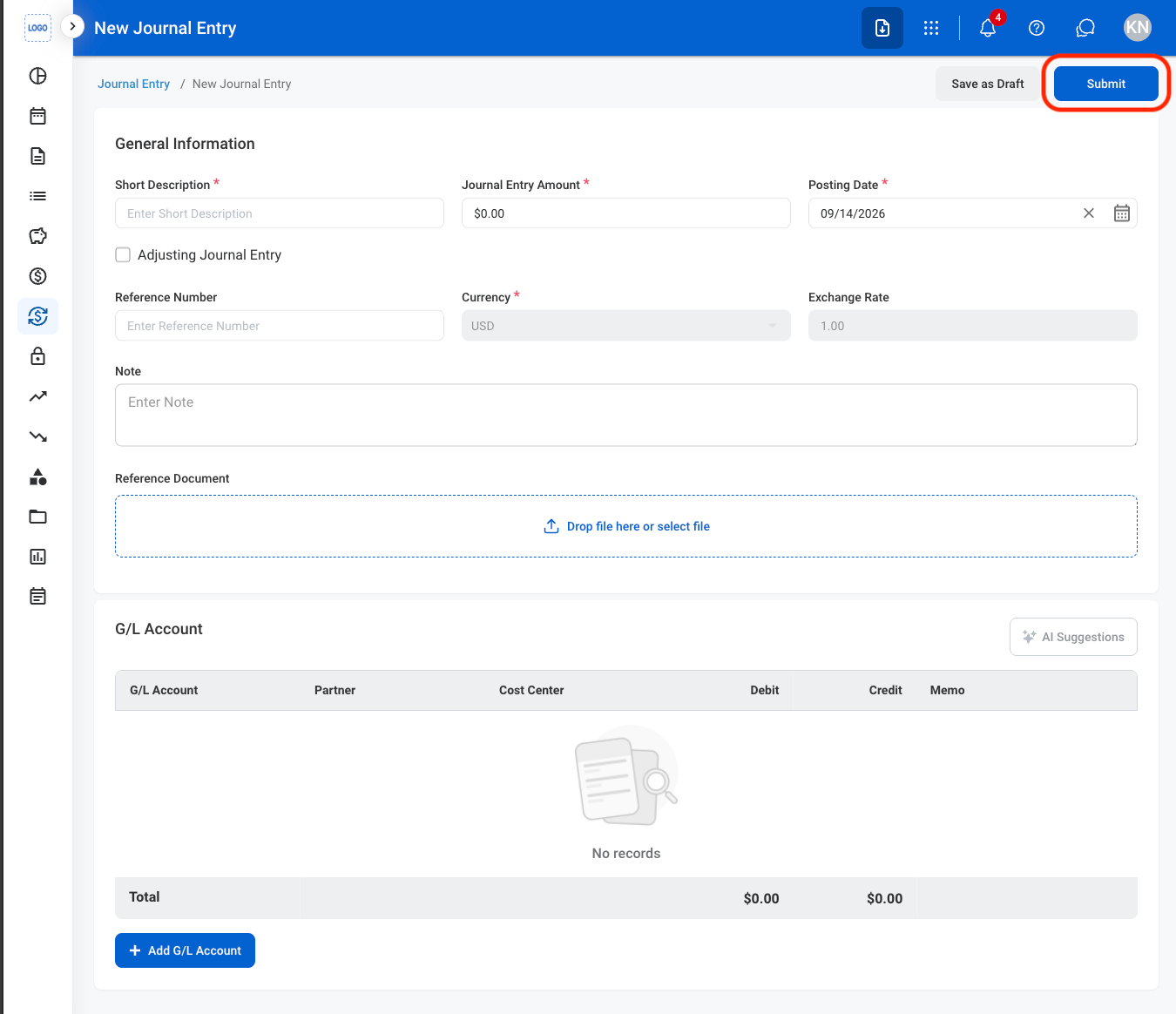The image size is (1176, 1014).
Task: Open the calendar note icon at sidebar bottom
Action: pos(37,597)
